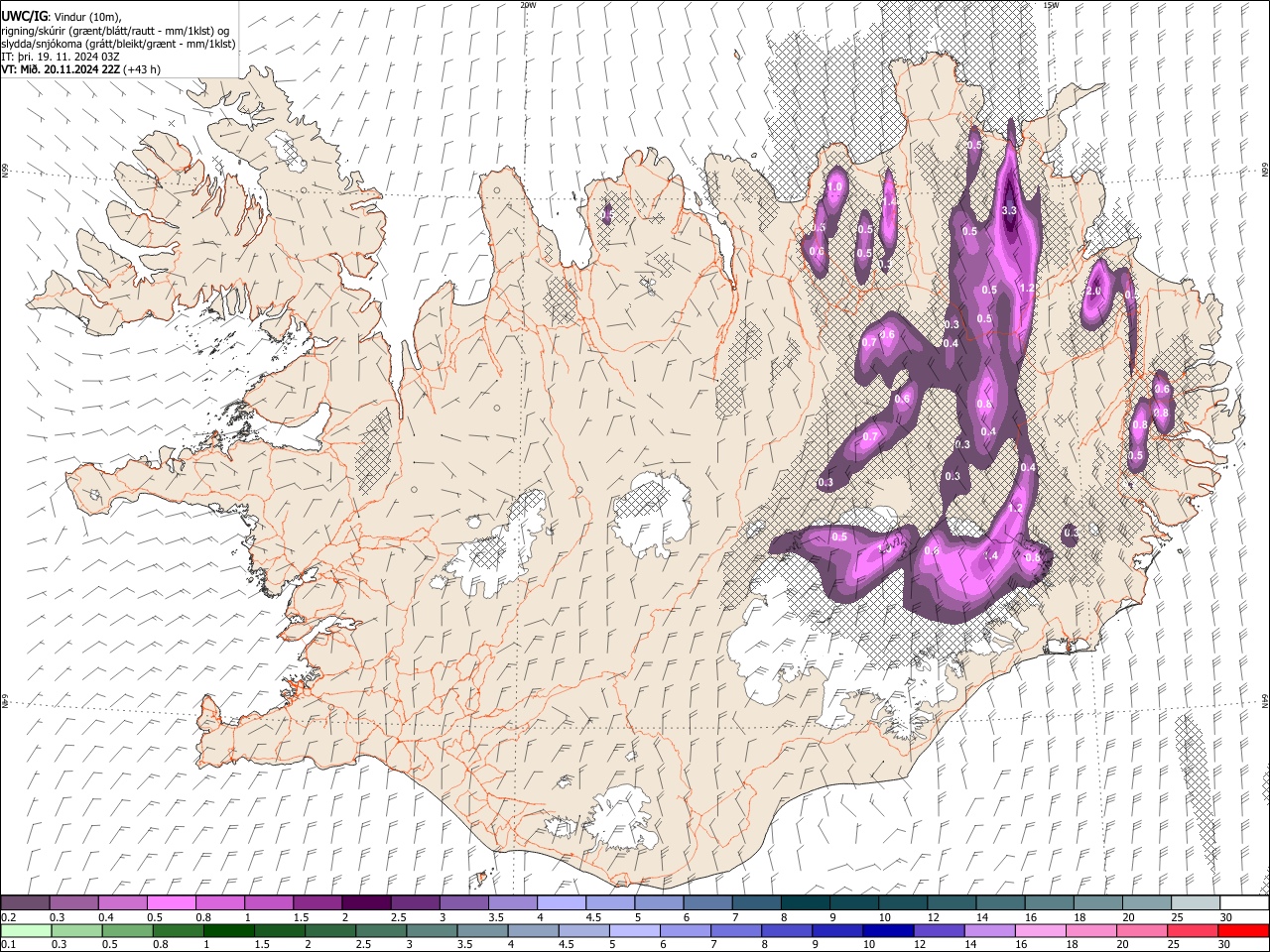Image resolution: width=1270 pixels, height=952 pixels.
Task: Select the dark green 1 swatch in bottom legend row
Action: pyautogui.click(x=229, y=930)
